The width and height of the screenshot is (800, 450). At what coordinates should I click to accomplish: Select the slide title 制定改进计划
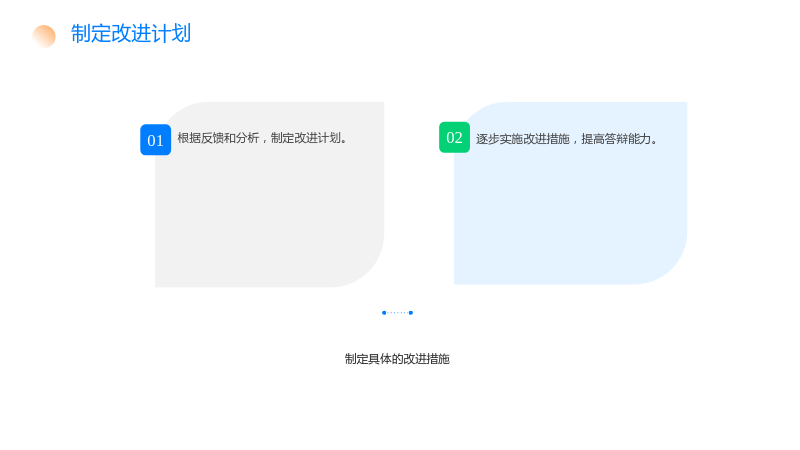[131, 34]
